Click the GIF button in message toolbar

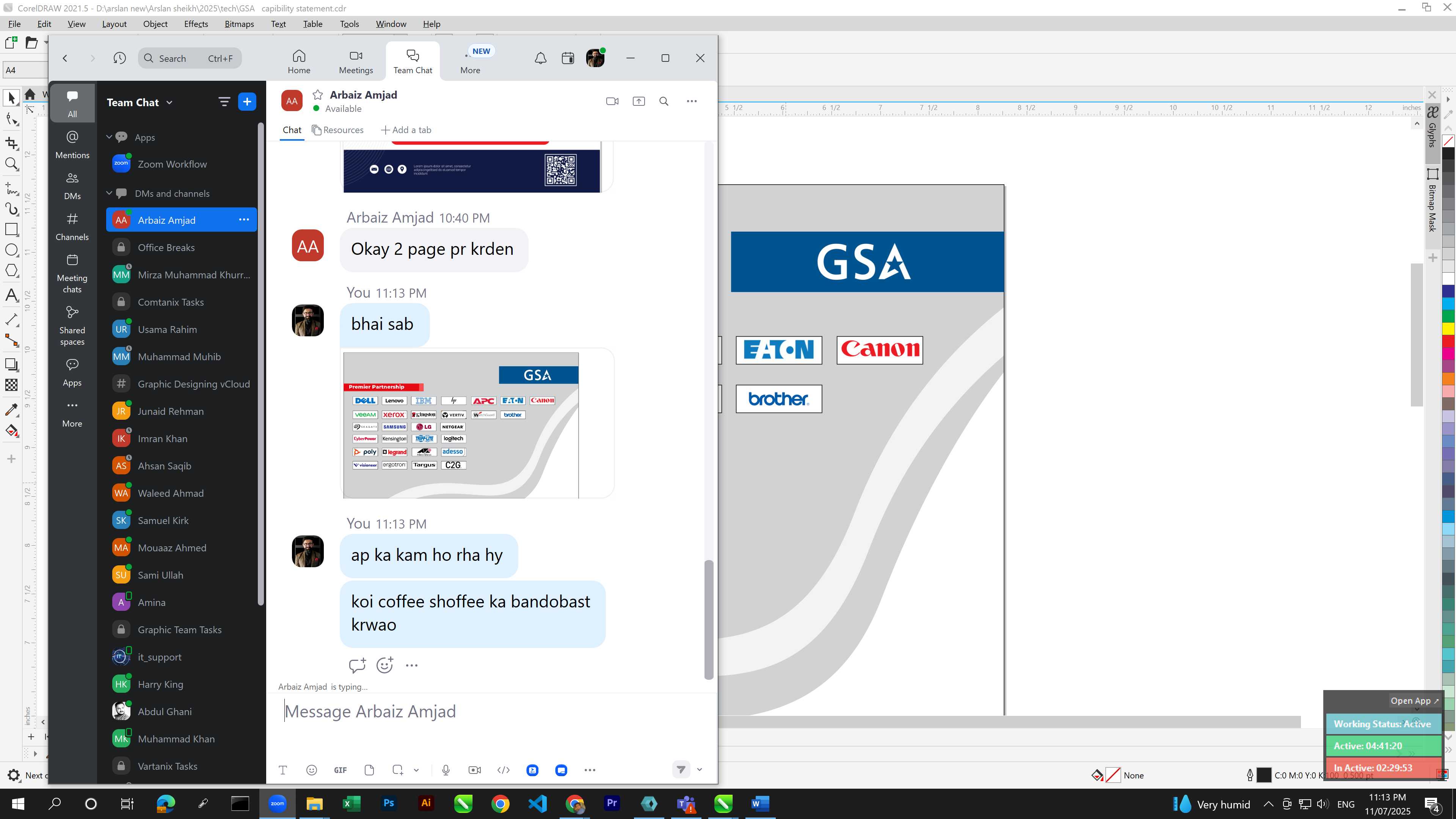[340, 770]
